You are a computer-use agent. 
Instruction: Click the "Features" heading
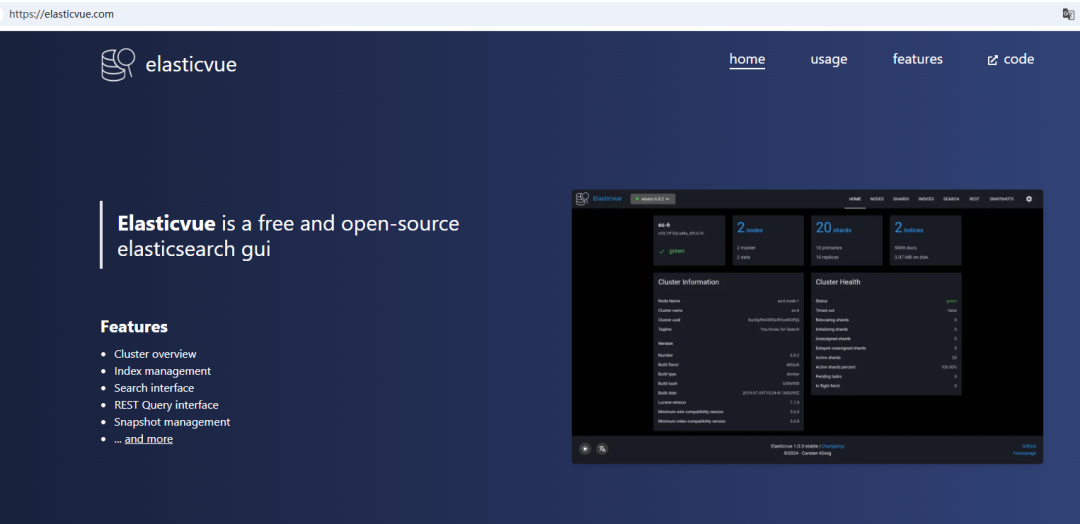point(134,326)
